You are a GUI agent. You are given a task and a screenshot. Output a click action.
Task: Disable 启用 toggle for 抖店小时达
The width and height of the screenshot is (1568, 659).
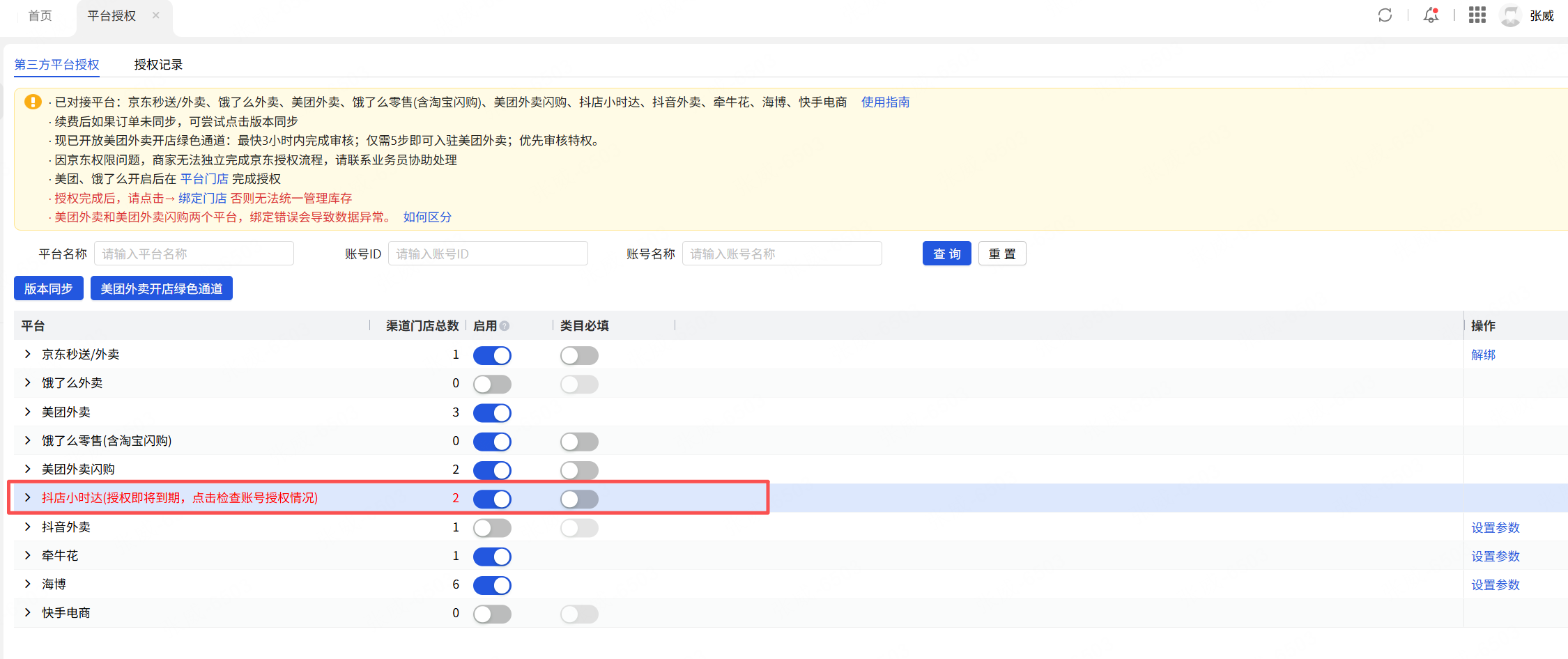492,499
